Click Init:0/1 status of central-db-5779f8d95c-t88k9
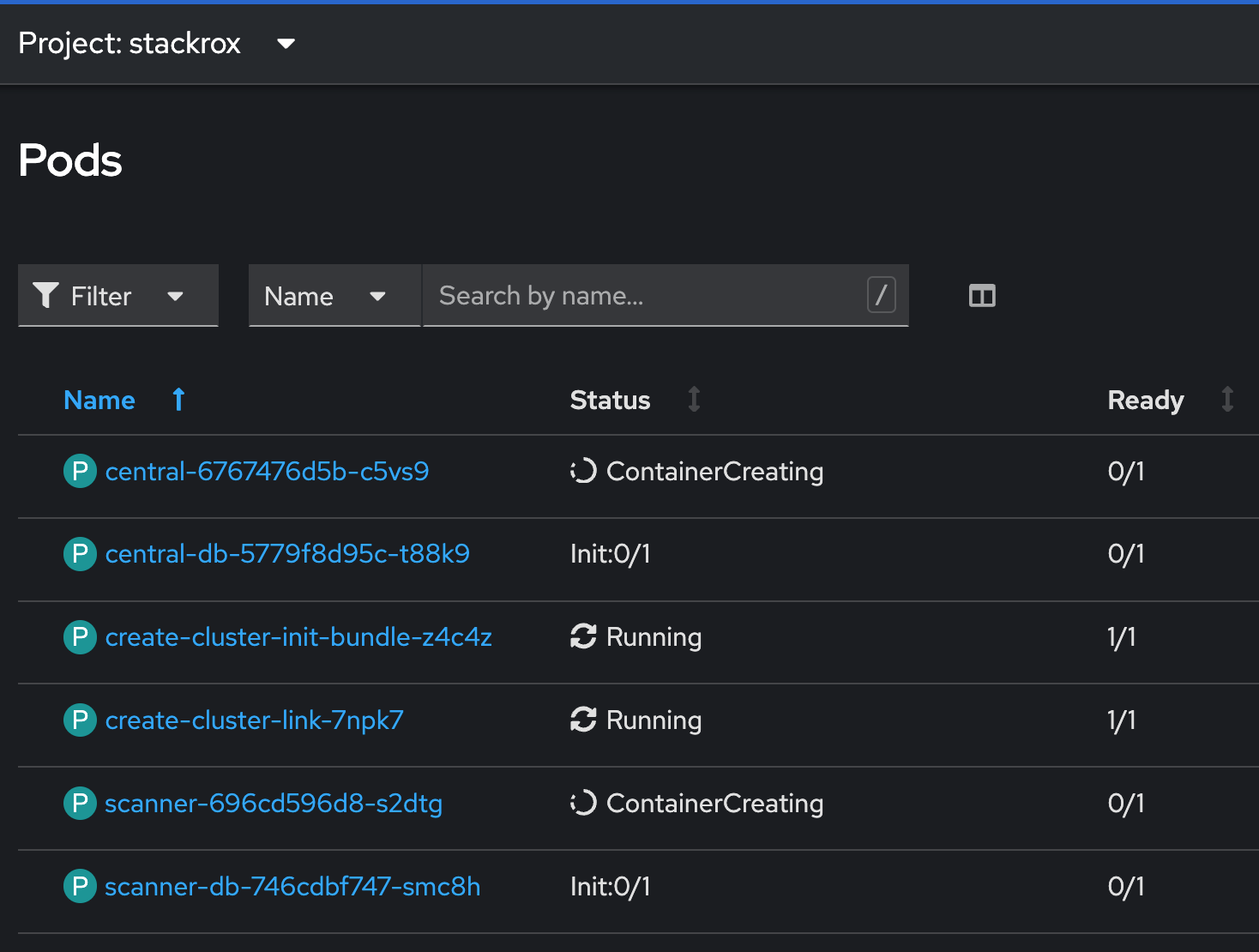This screenshot has height=952, width=1259. (x=611, y=554)
